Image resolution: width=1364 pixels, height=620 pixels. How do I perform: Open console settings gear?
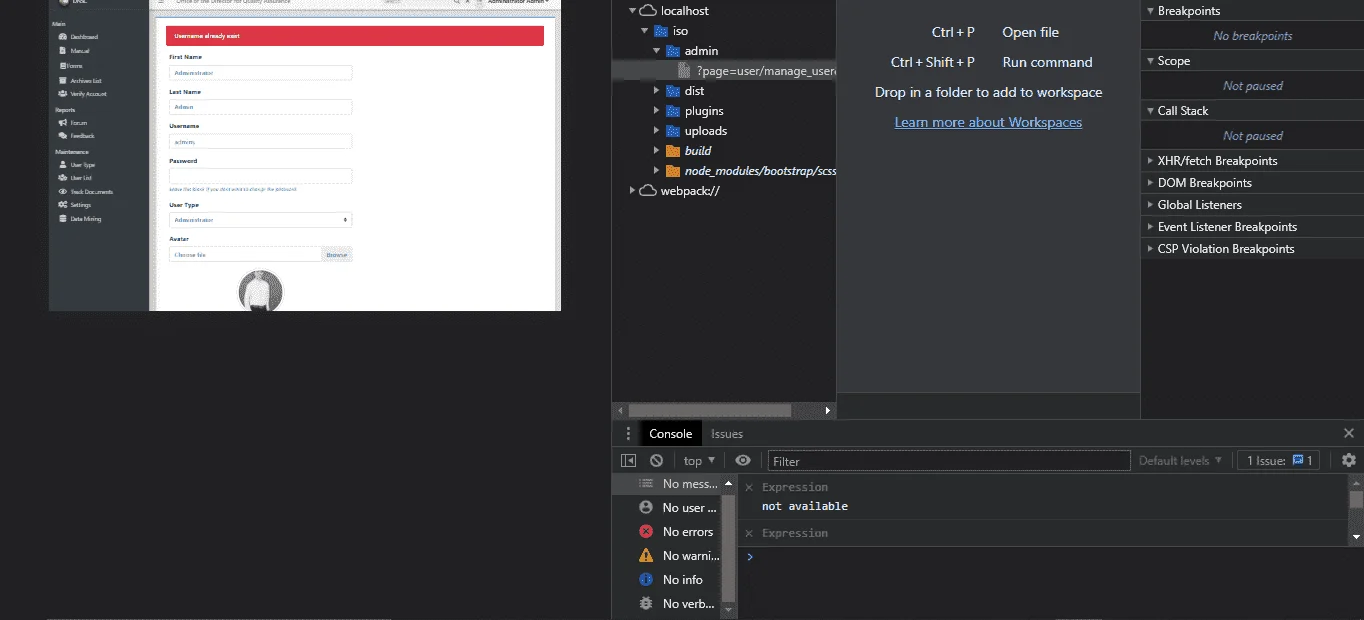click(x=1349, y=460)
